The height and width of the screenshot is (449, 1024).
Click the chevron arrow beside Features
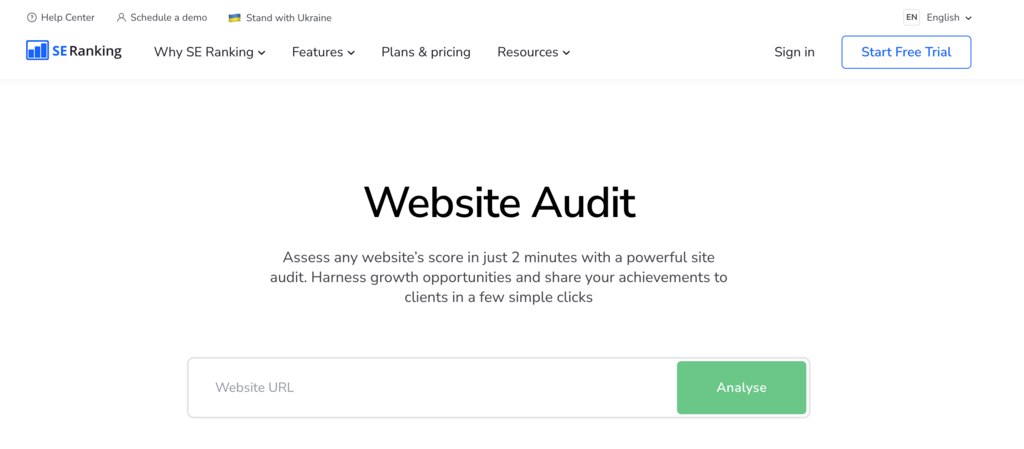coord(351,53)
